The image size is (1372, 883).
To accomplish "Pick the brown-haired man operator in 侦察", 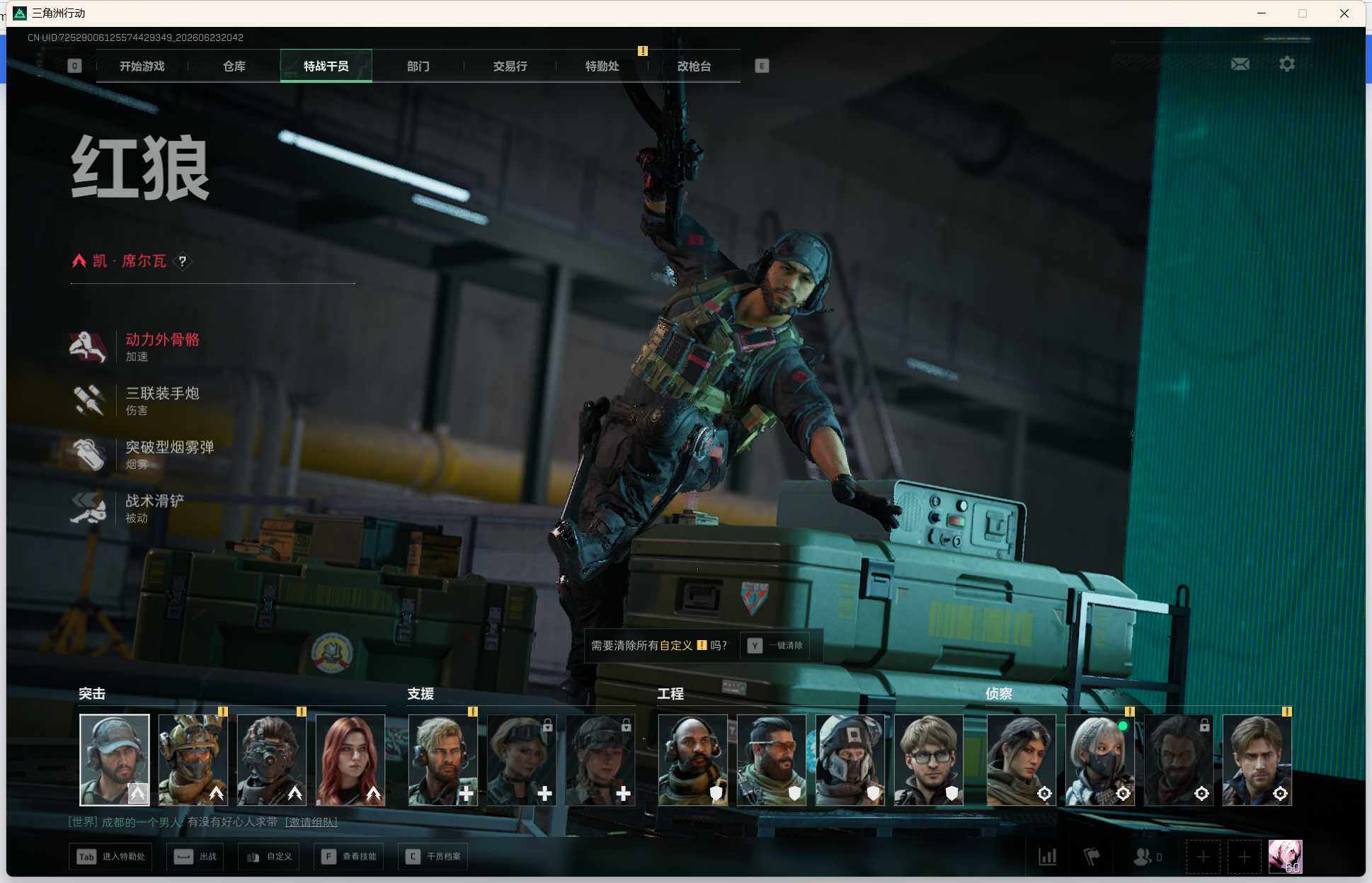I will pos(1257,760).
